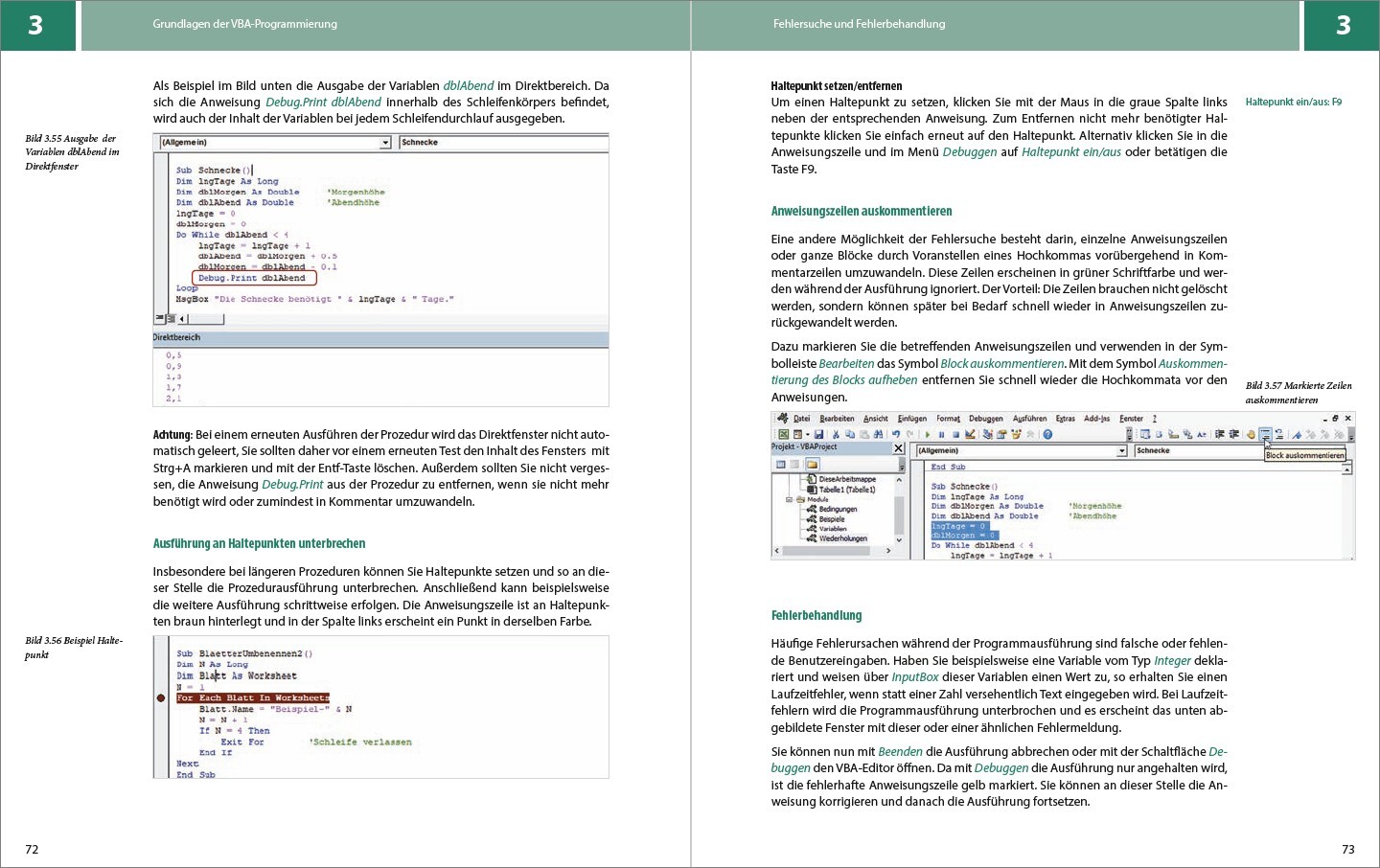Click the blue Help question mark icon

click(1047, 434)
